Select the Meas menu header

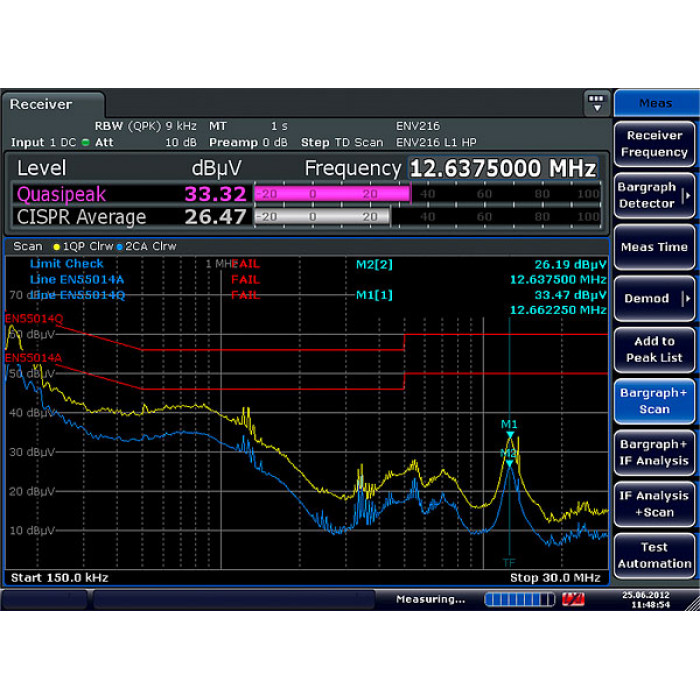[655, 104]
